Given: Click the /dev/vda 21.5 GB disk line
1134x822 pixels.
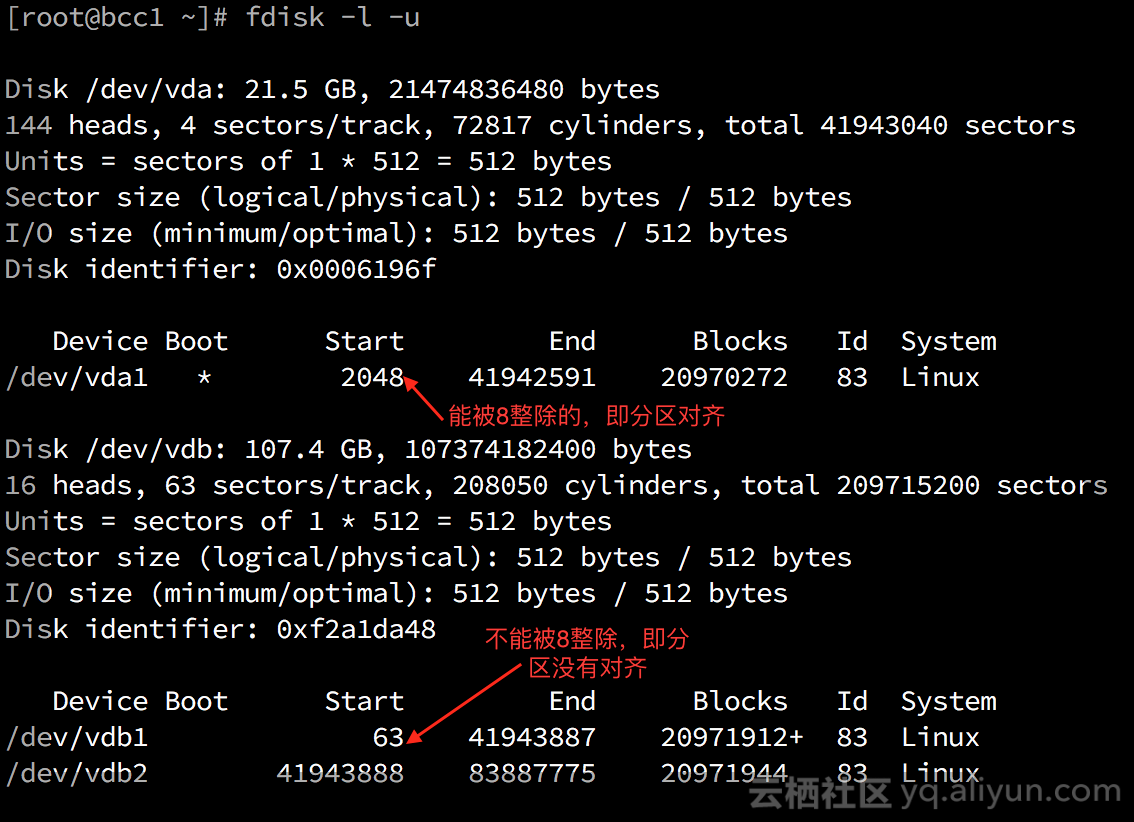Looking at the screenshot, I should [x=332, y=89].
